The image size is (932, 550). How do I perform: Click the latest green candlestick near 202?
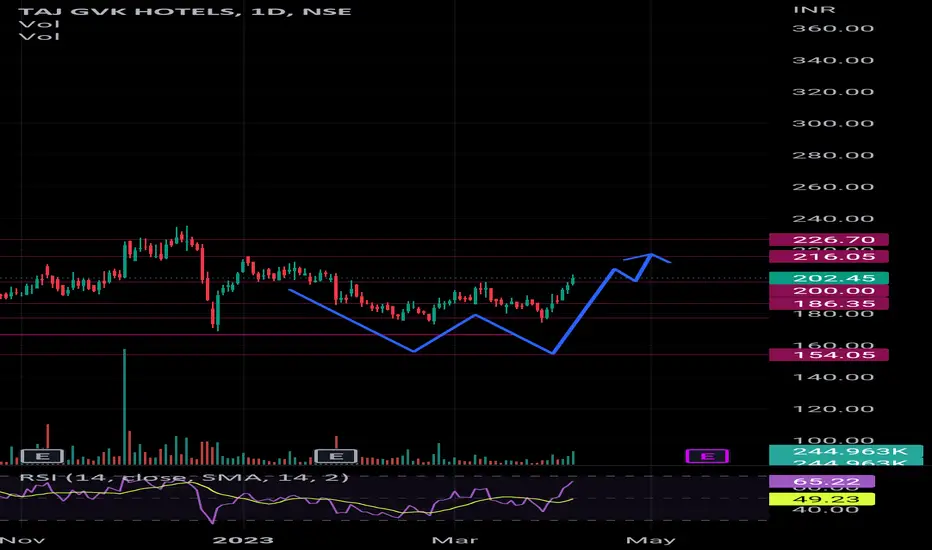pyautogui.click(x=573, y=279)
